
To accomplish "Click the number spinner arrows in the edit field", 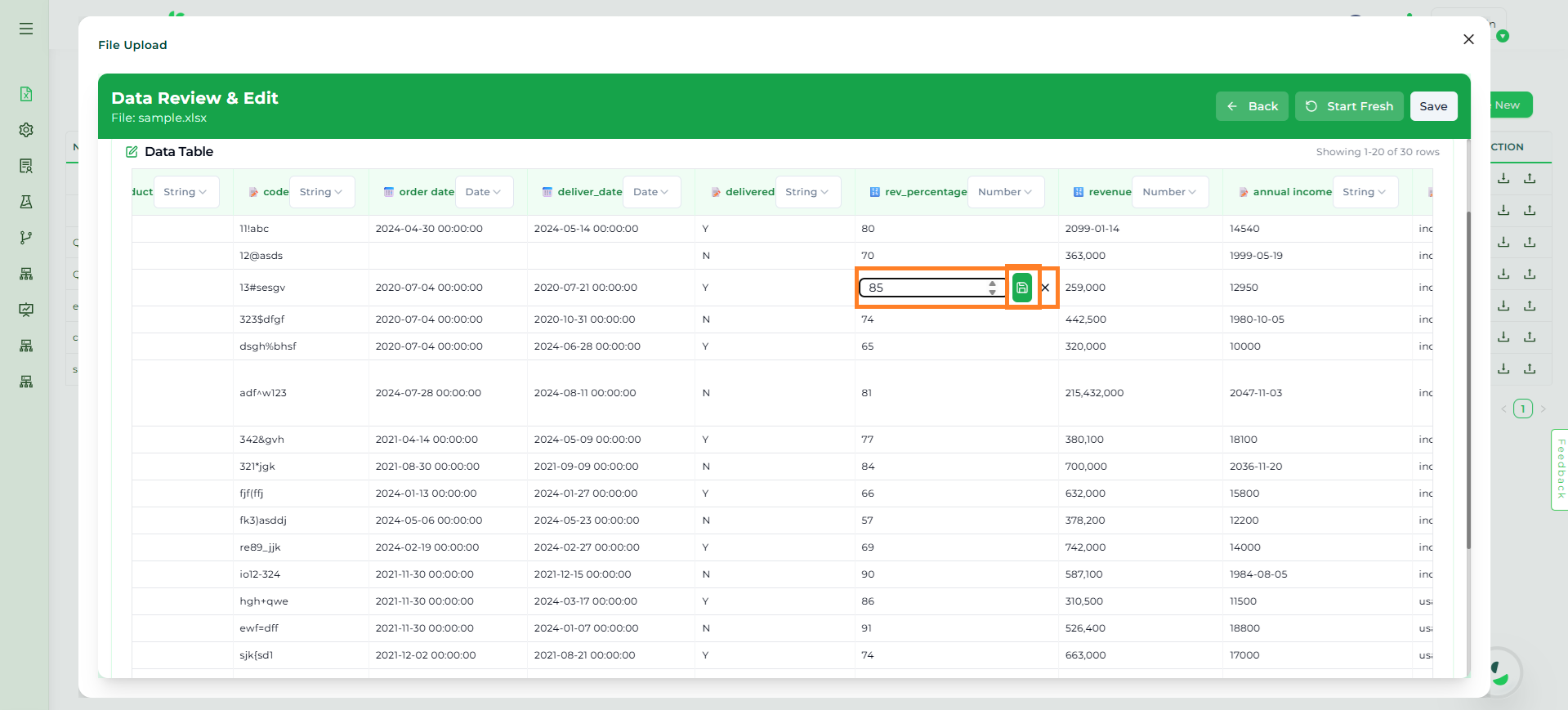I will coord(992,288).
